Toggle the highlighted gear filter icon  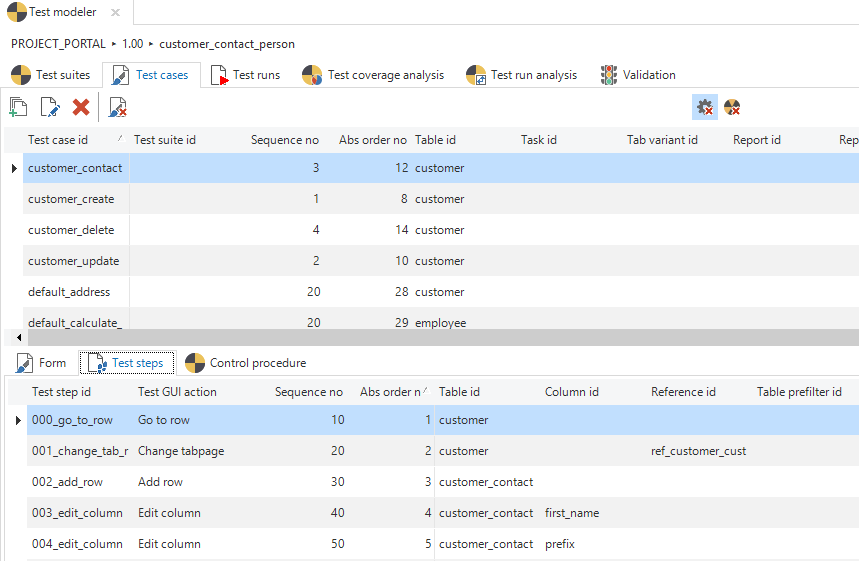pyautogui.click(x=704, y=107)
